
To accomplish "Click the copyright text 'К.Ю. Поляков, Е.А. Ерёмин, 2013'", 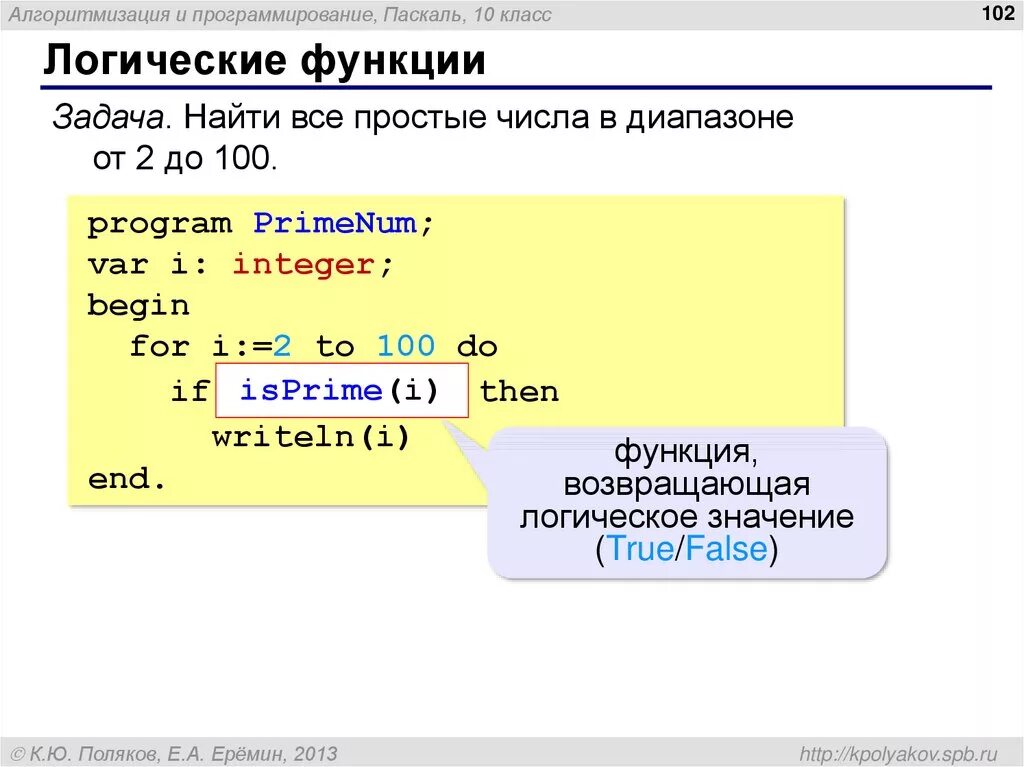I will (x=184, y=754).
